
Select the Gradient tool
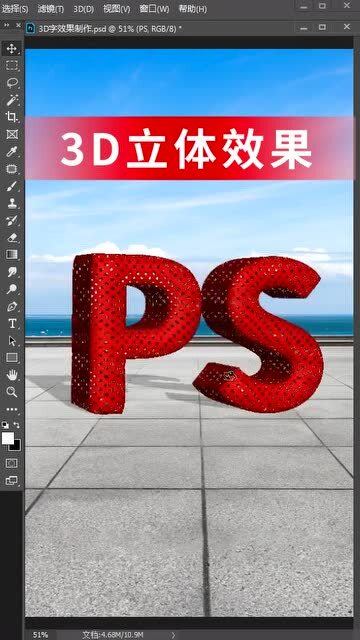click(x=12, y=255)
